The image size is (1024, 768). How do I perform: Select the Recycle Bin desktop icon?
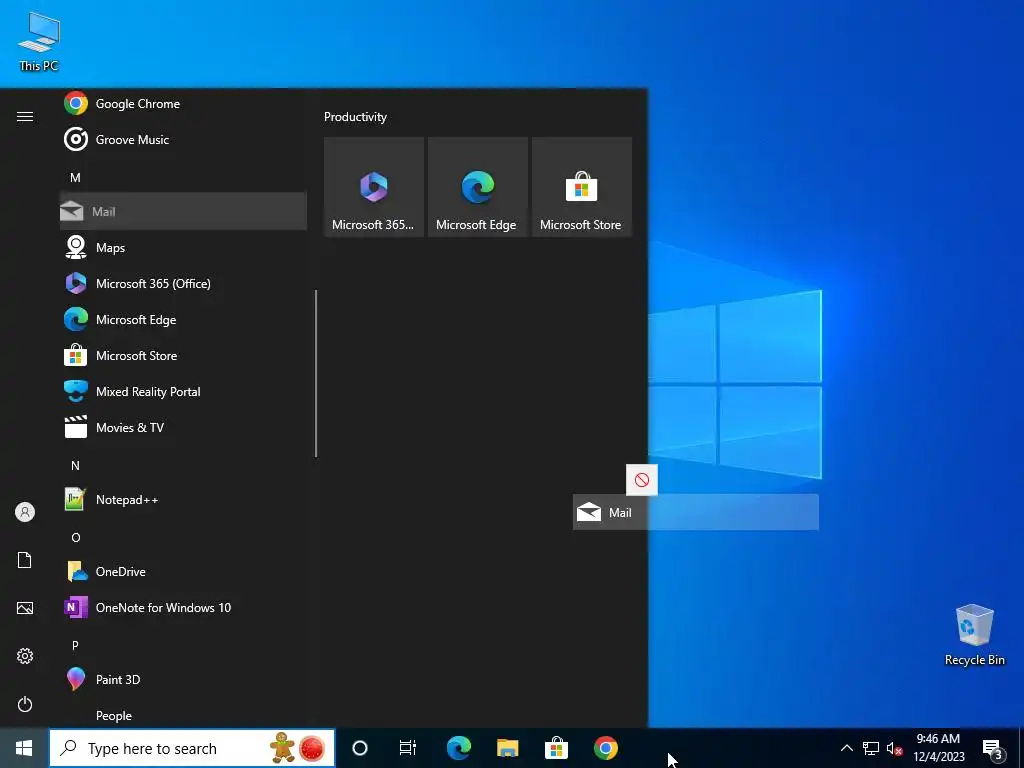pos(974,635)
